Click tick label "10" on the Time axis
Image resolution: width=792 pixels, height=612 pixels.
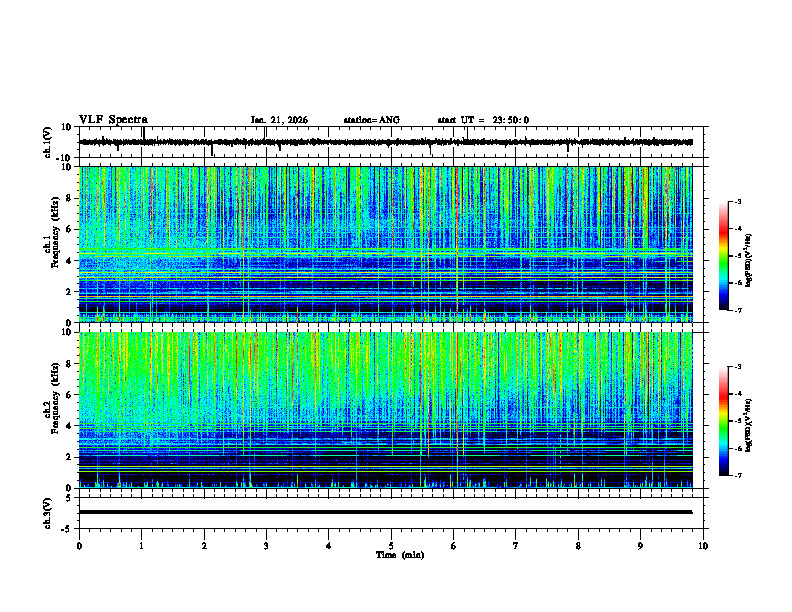703,546
